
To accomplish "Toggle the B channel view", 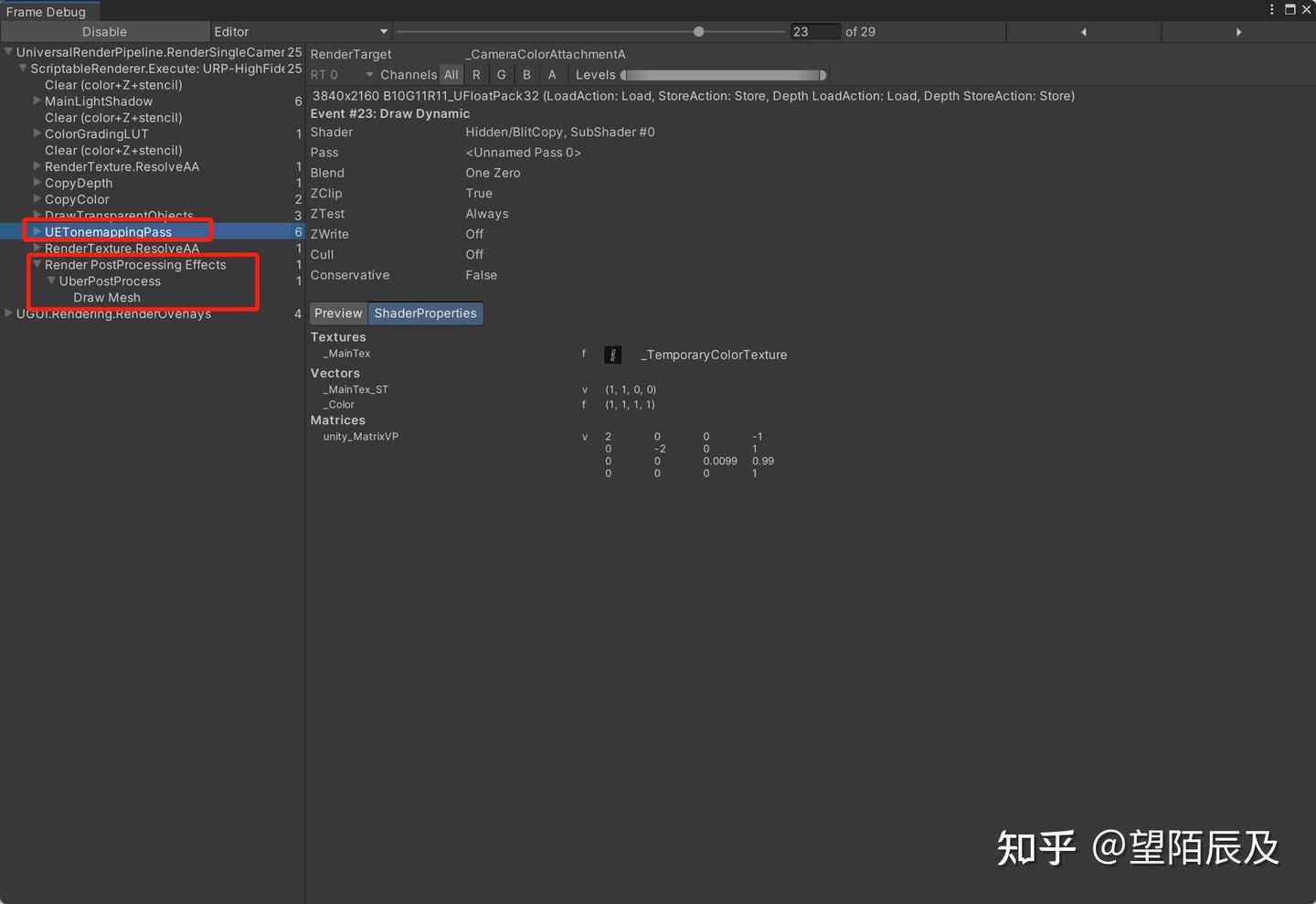I will (x=526, y=74).
